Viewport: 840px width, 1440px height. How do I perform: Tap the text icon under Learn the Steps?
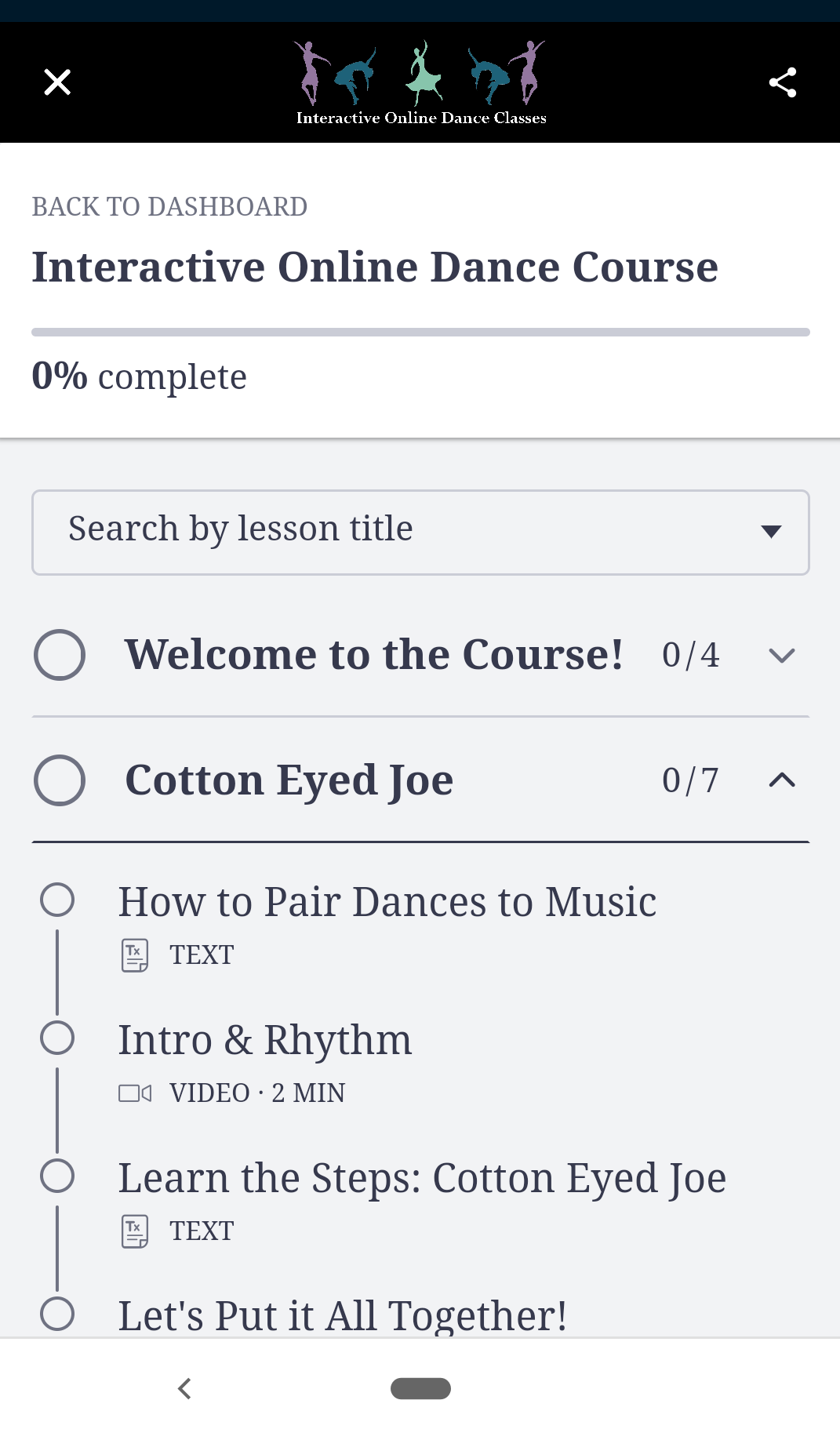[x=135, y=1231]
